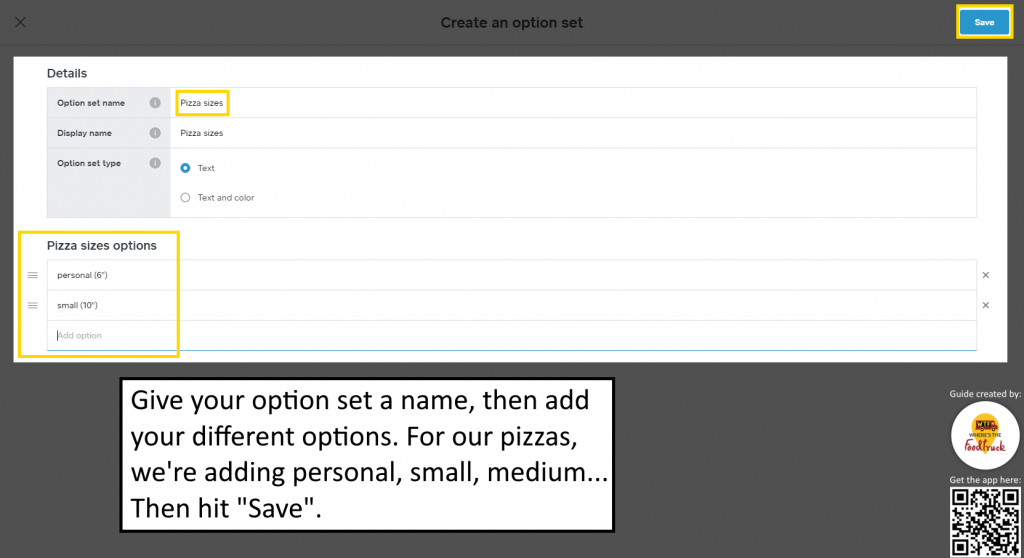
Task: Click the reorder handle next to small (10")
Action: 33,305
